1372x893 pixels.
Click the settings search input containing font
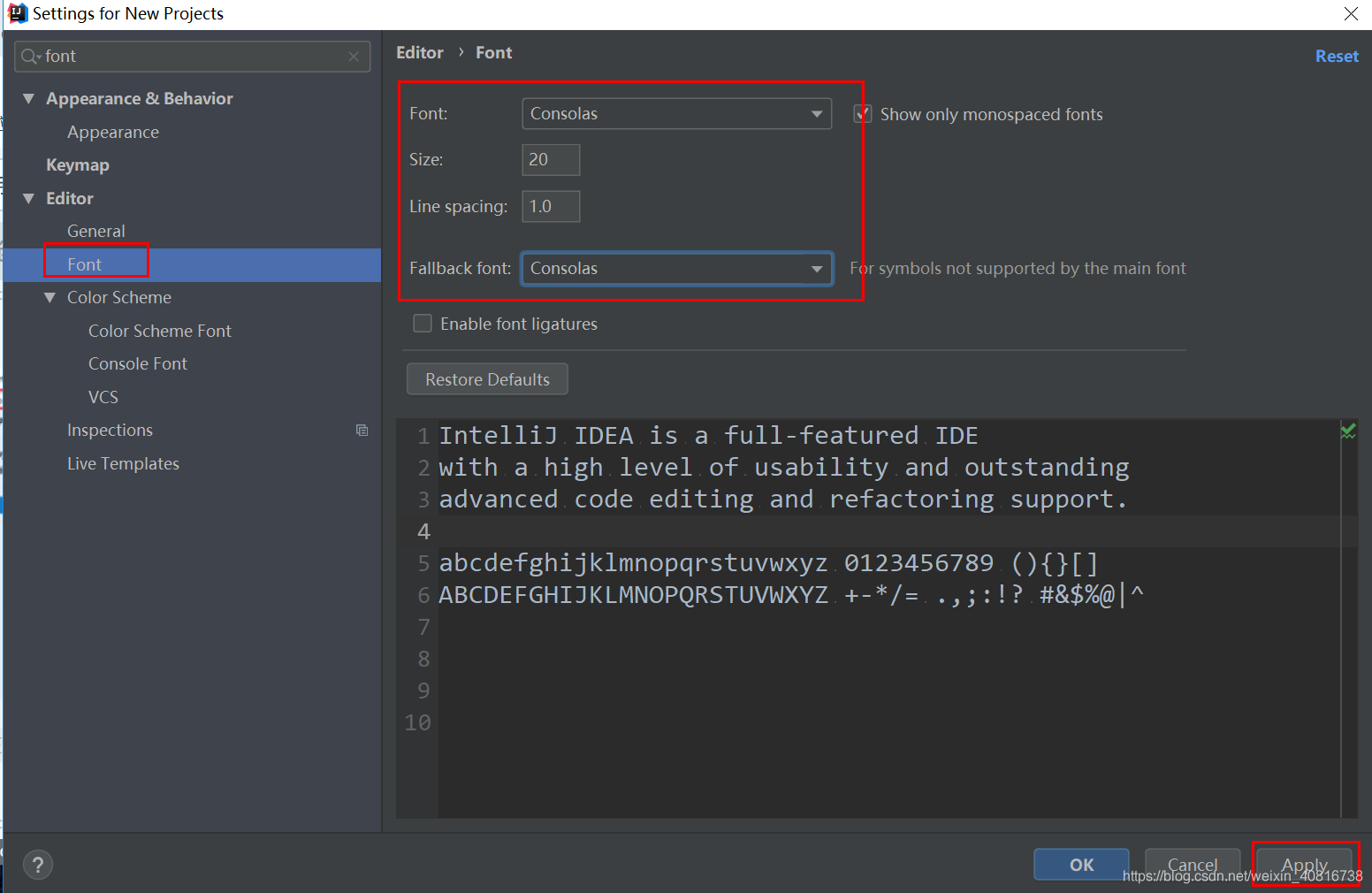192,57
